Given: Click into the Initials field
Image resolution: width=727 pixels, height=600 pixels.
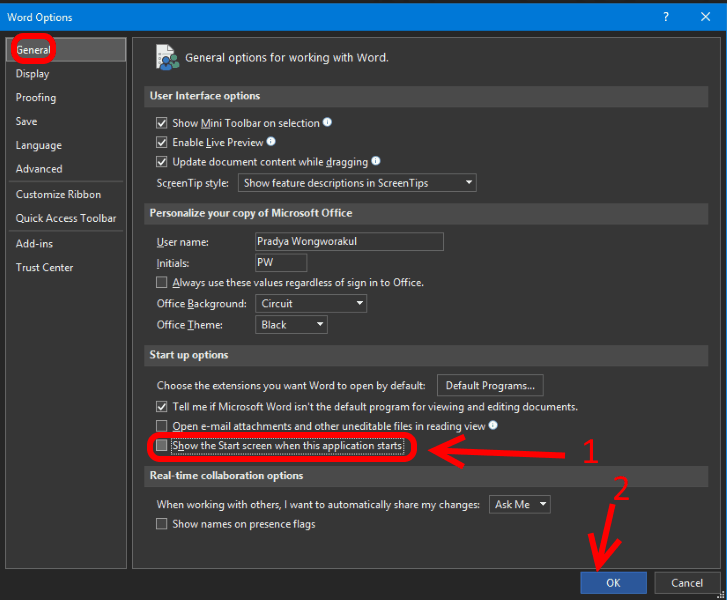Looking at the screenshot, I should click(281, 262).
